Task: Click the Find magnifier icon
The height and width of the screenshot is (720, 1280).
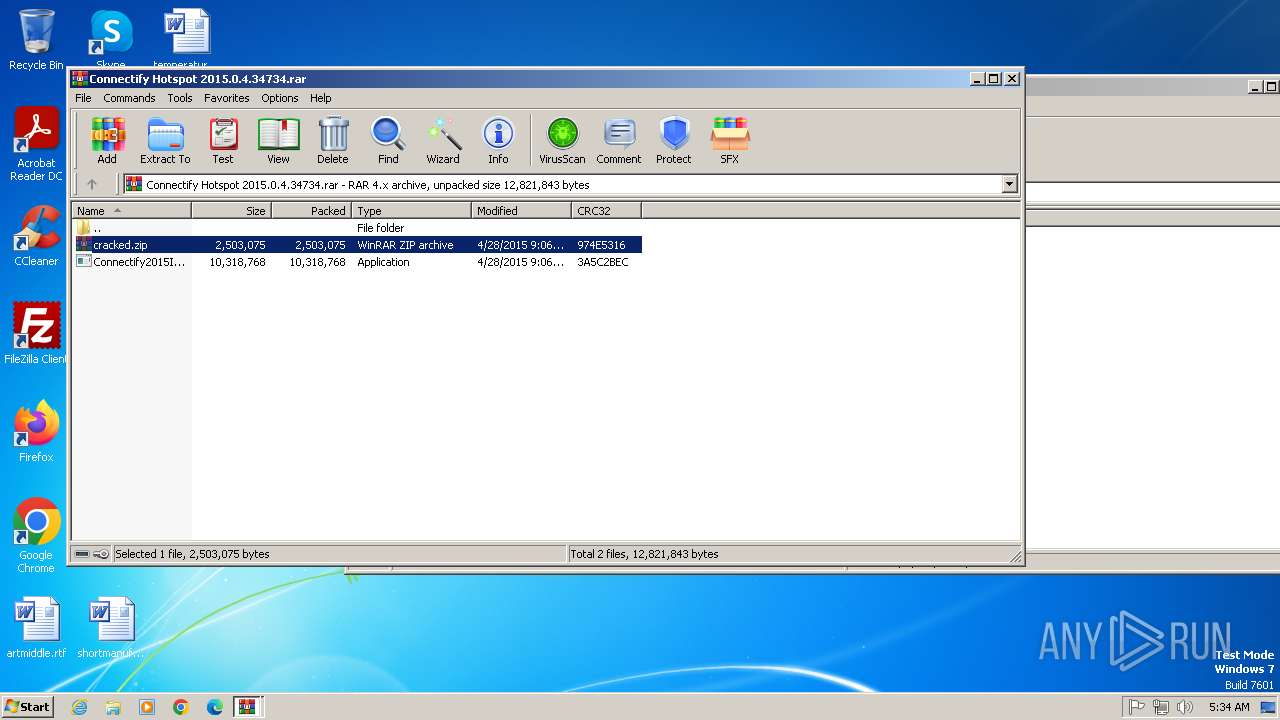Action: point(388,141)
